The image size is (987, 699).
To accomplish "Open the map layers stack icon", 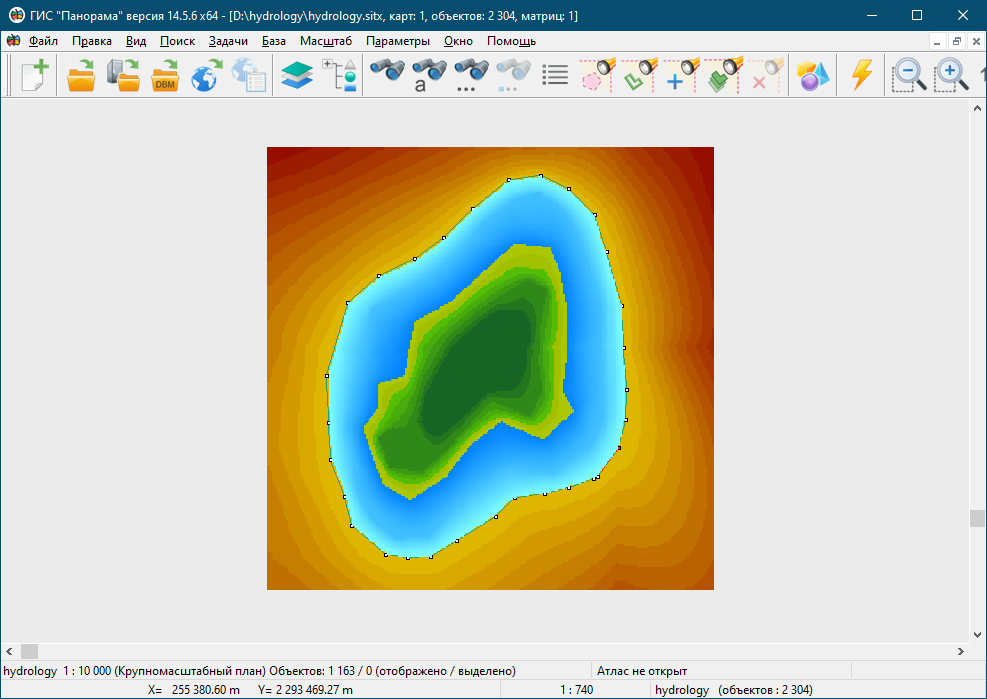I will click(297, 76).
